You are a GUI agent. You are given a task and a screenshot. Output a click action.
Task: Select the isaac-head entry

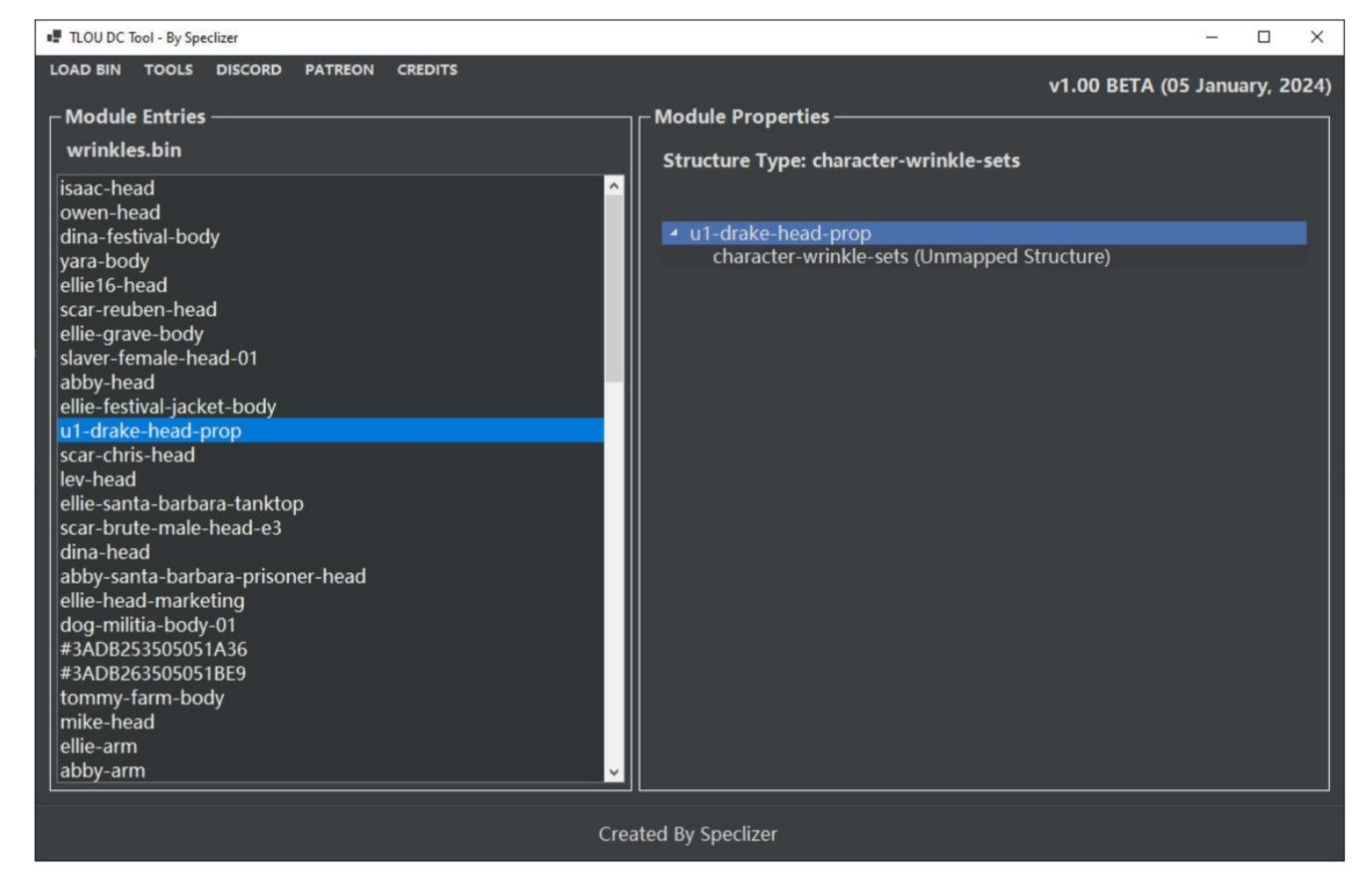[108, 188]
